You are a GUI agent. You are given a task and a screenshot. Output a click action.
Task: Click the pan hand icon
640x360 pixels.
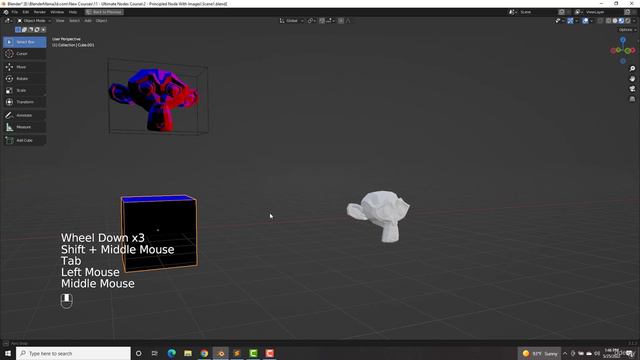632,79
